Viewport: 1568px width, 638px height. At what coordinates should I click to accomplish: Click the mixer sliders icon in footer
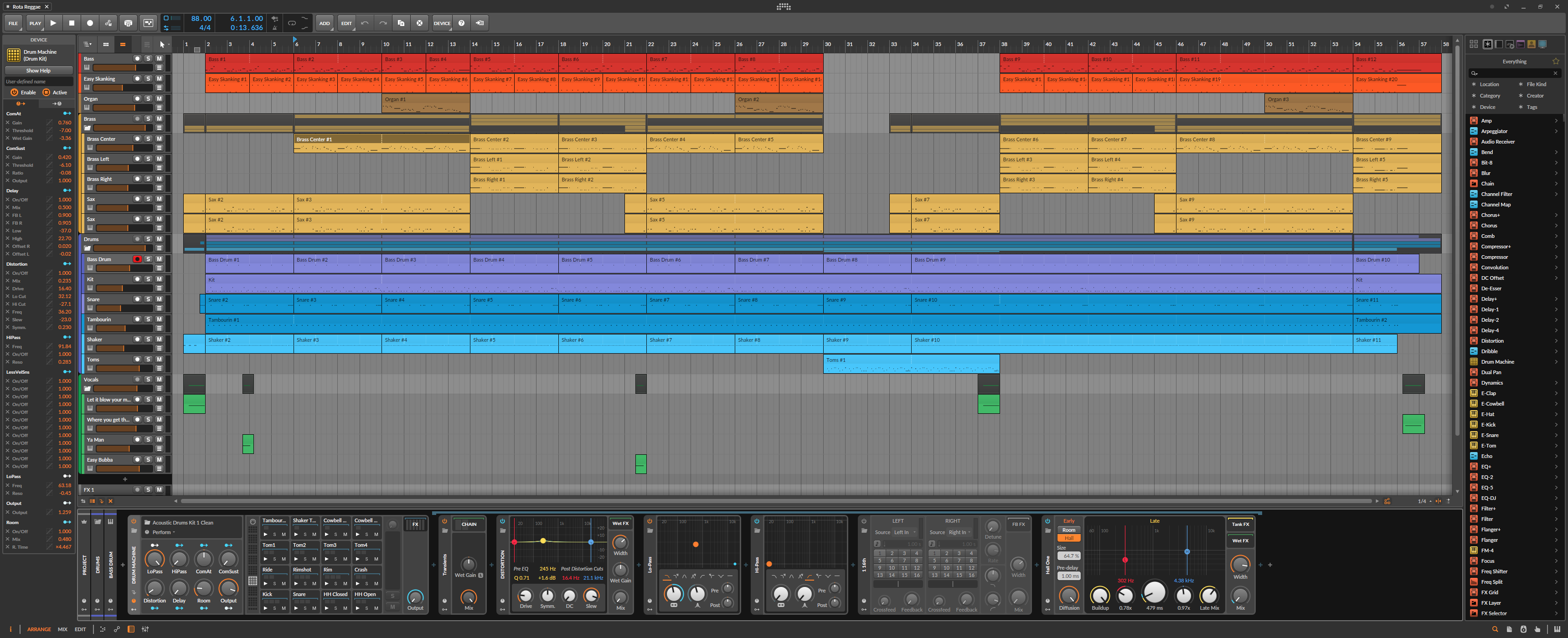point(145,629)
